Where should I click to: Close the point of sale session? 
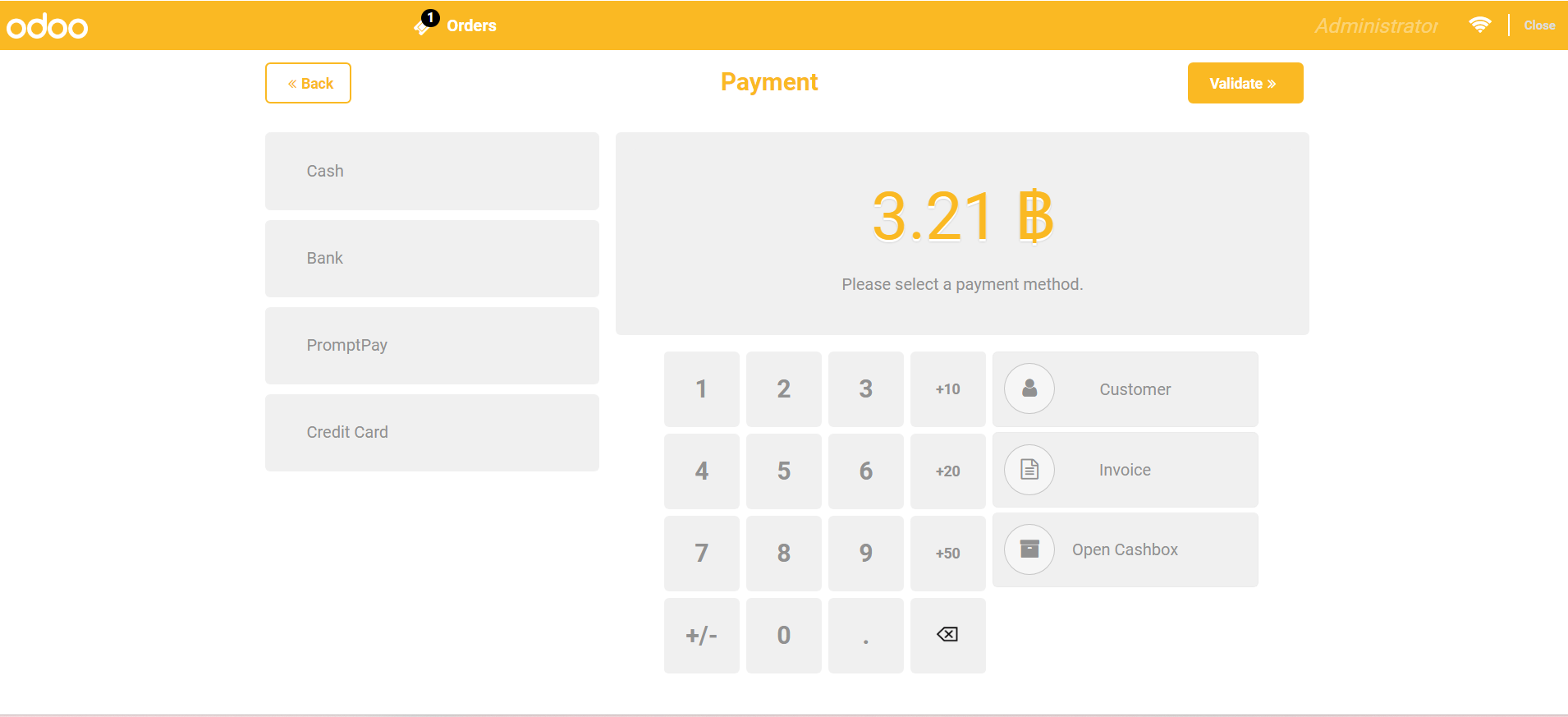point(1539,25)
